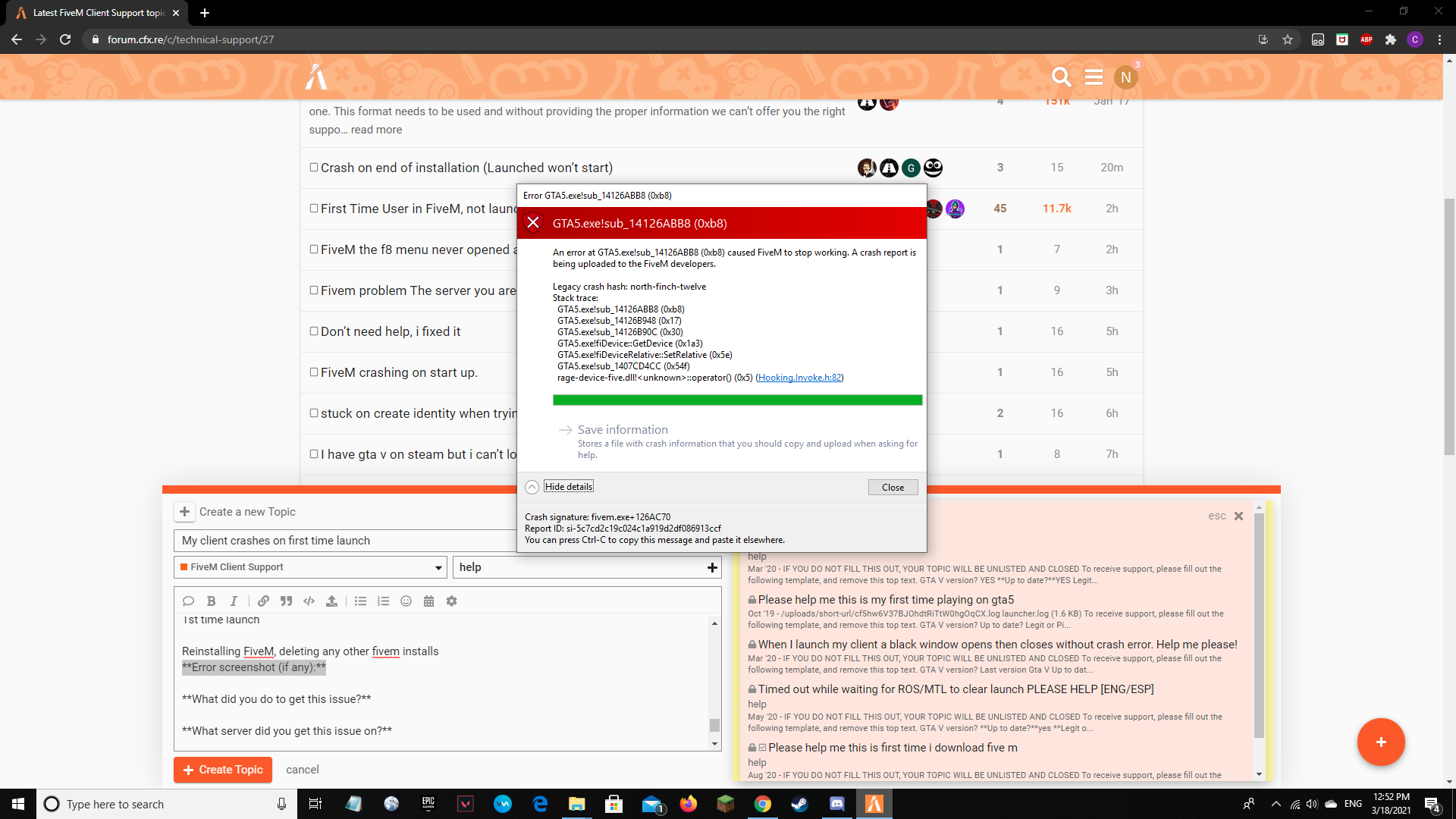Open the upload file tool

(x=331, y=601)
